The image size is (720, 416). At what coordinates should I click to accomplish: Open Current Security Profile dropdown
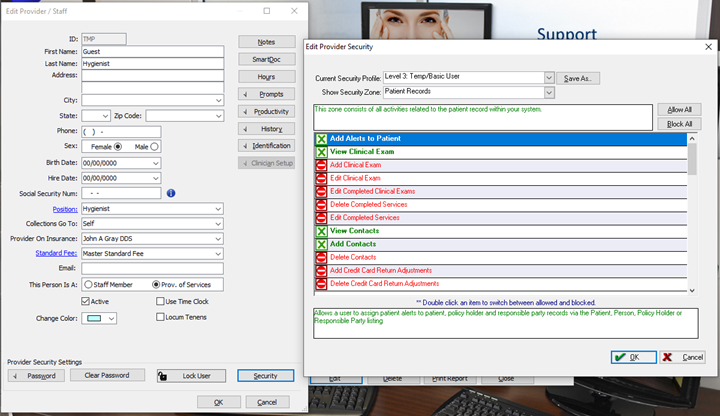coord(549,78)
